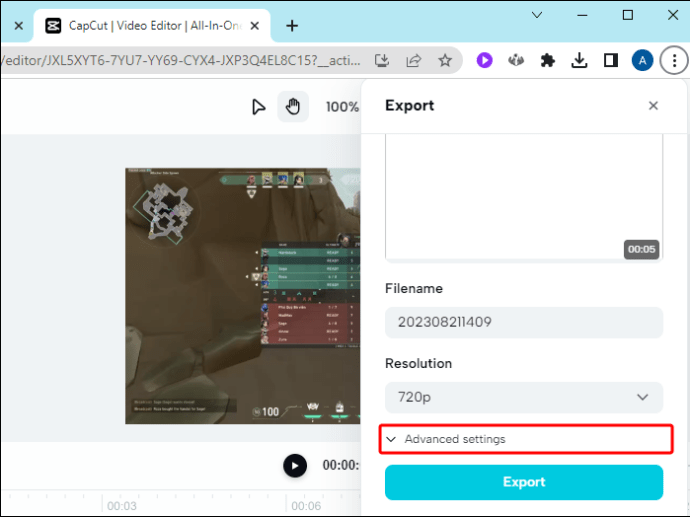This screenshot has width=690, height=517.
Task: Minimize the browser window
Action: pyautogui.click(x=582, y=15)
